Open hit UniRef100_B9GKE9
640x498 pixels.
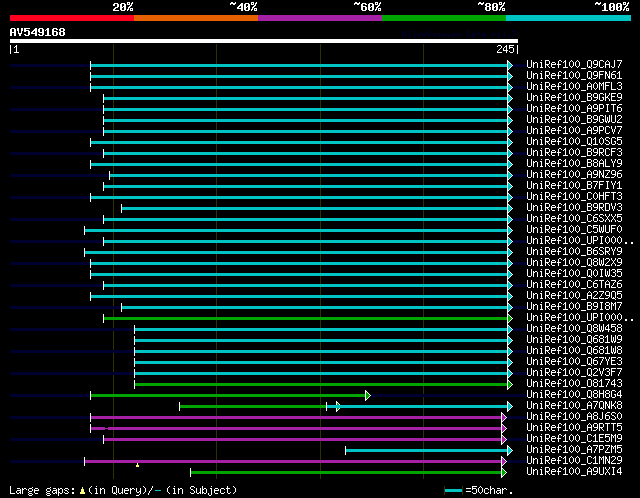click(x=574, y=97)
